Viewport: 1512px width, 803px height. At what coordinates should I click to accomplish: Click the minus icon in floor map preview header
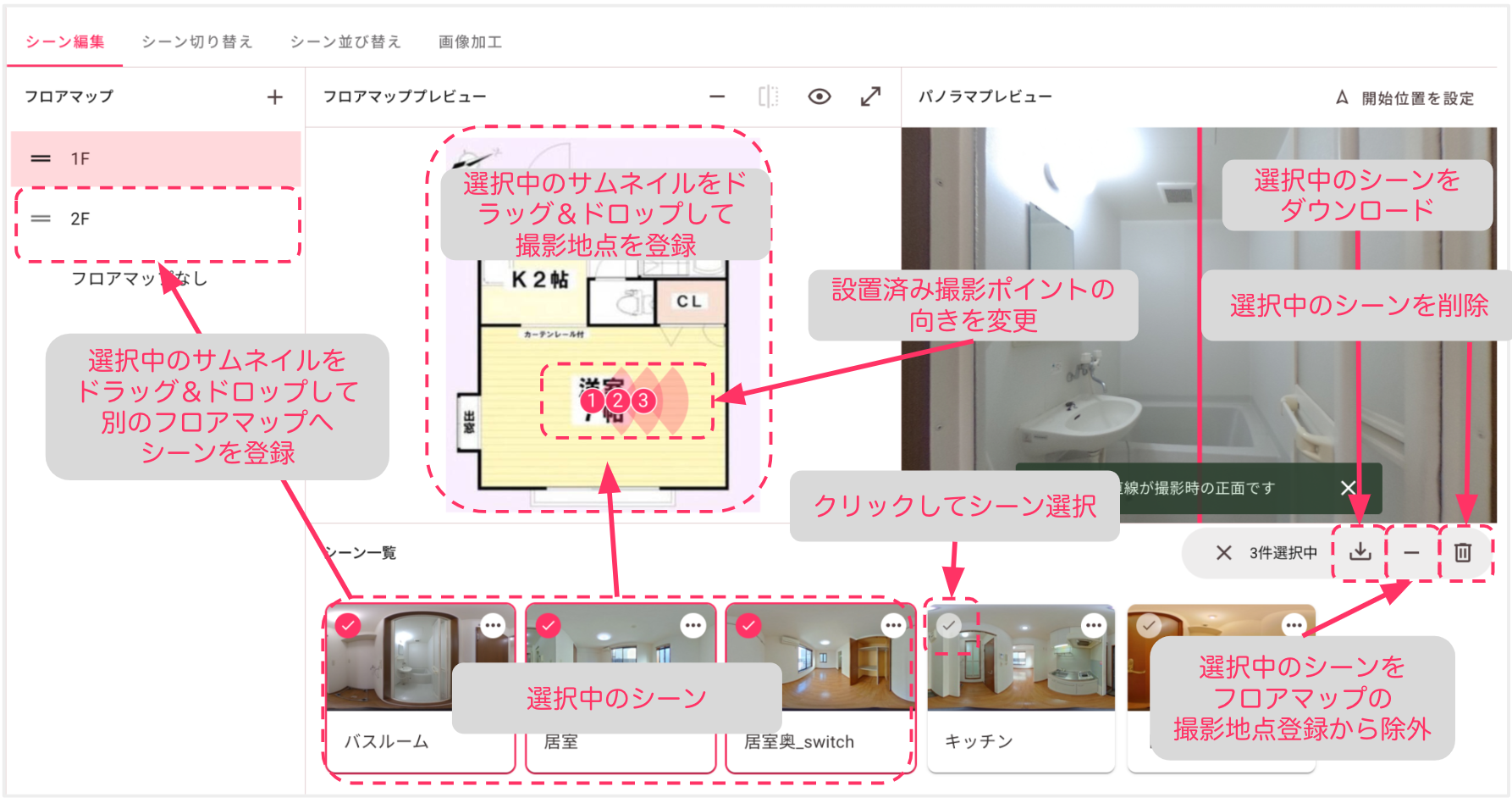717,97
